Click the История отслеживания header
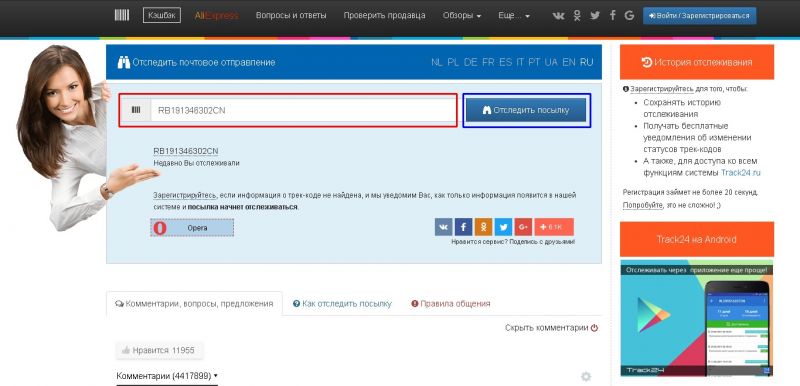The image size is (800, 386). (x=696, y=62)
